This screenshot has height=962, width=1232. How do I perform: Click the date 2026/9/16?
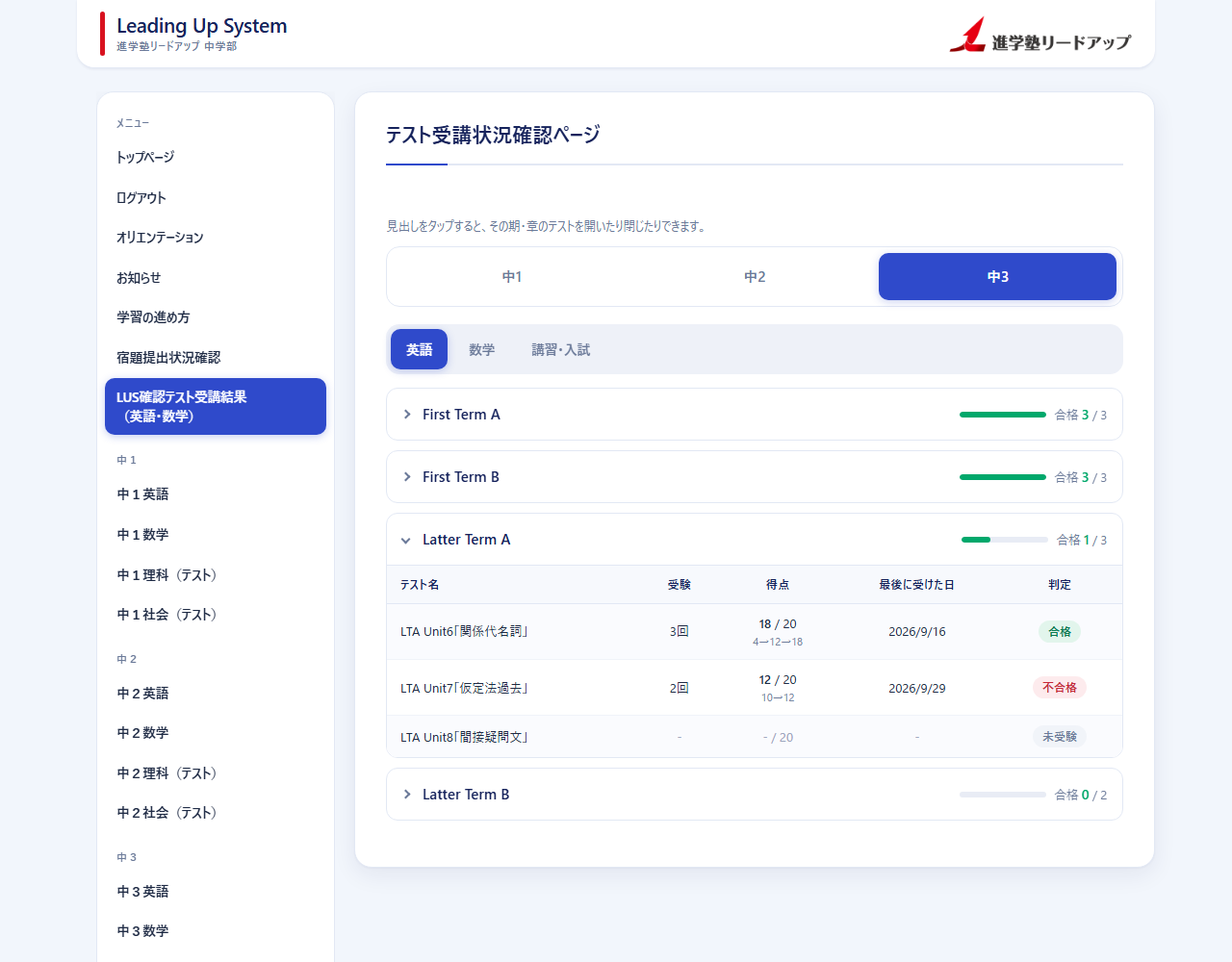click(x=917, y=632)
